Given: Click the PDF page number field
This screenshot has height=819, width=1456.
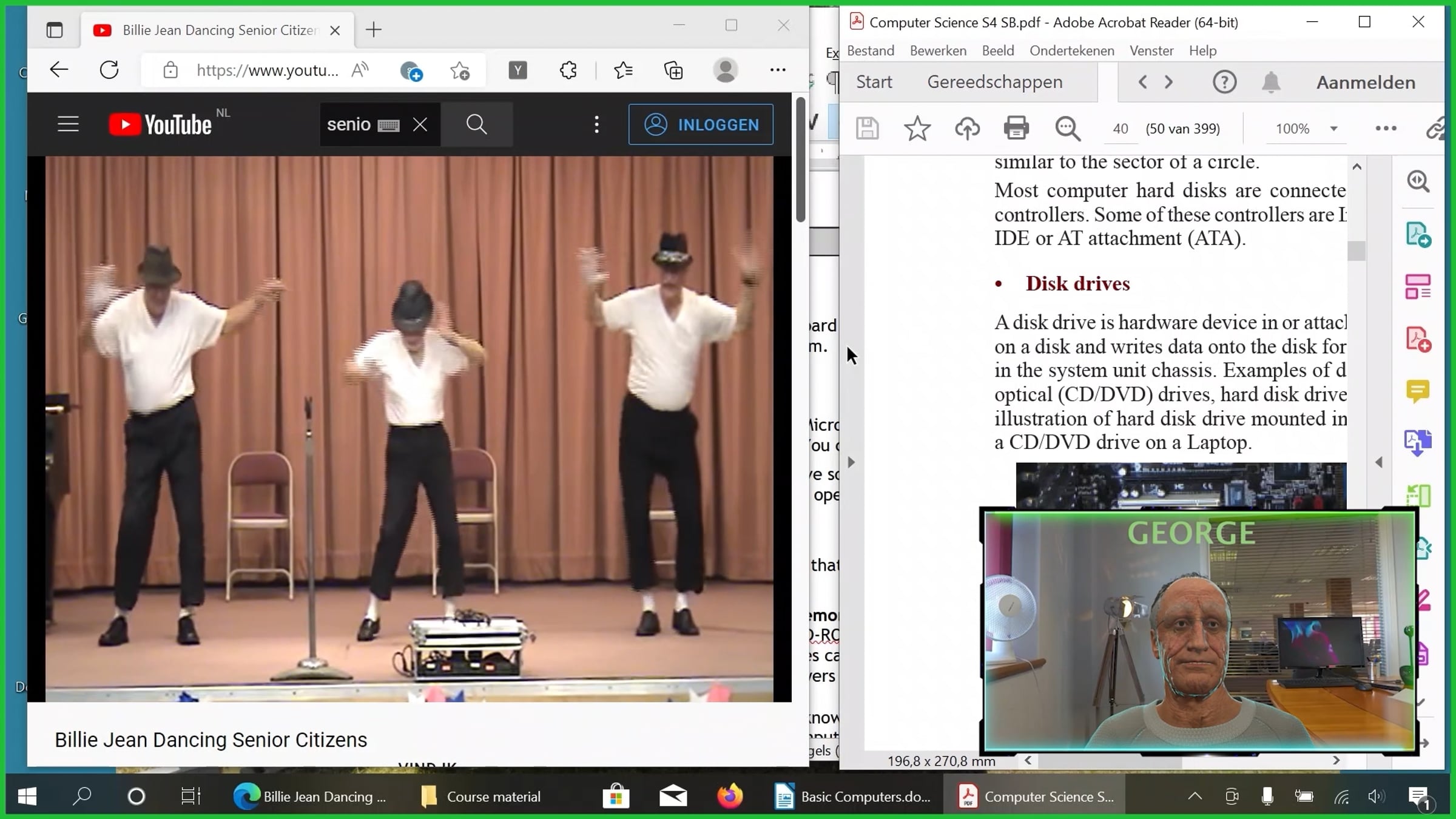Looking at the screenshot, I should pos(1120,129).
